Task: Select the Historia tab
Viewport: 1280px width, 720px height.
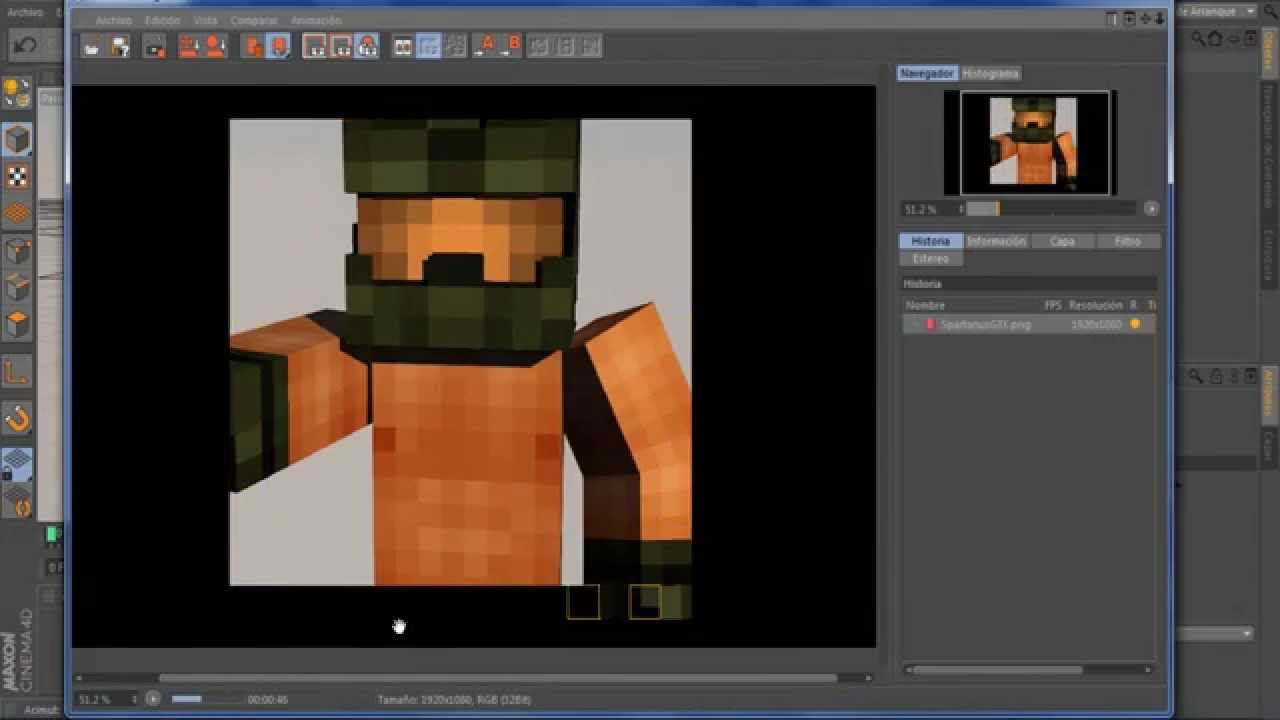Action: click(930, 241)
